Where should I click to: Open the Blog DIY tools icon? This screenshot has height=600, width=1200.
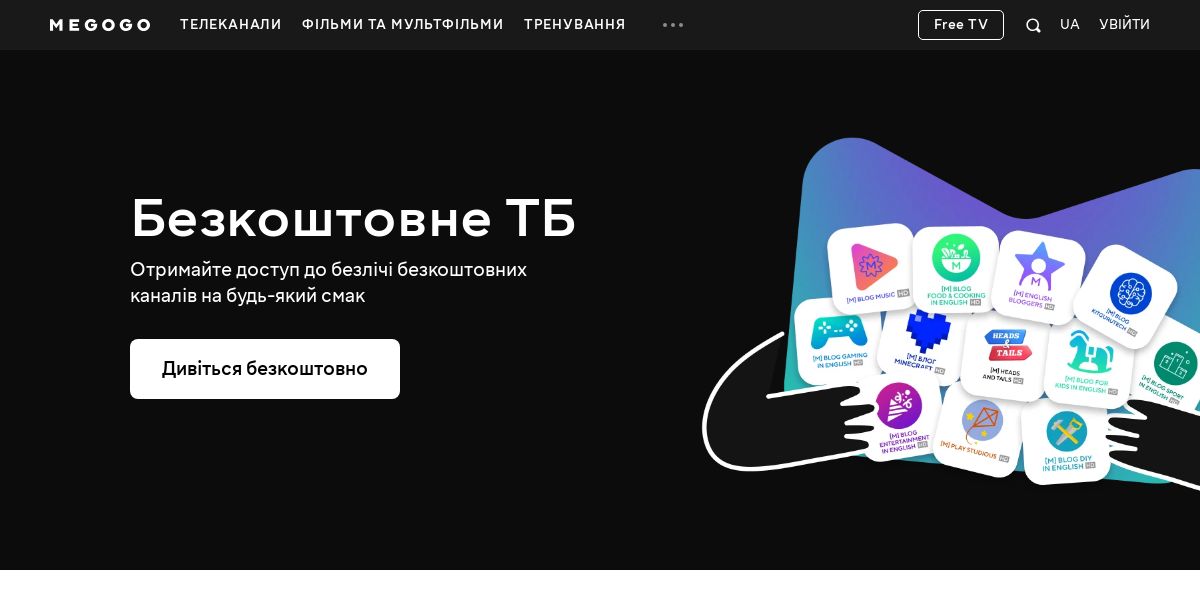[x=1066, y=441]
